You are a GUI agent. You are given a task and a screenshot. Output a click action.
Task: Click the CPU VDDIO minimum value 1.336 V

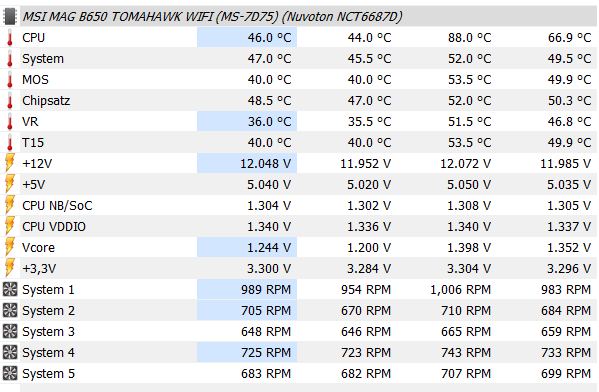click(x=369, y=227)
